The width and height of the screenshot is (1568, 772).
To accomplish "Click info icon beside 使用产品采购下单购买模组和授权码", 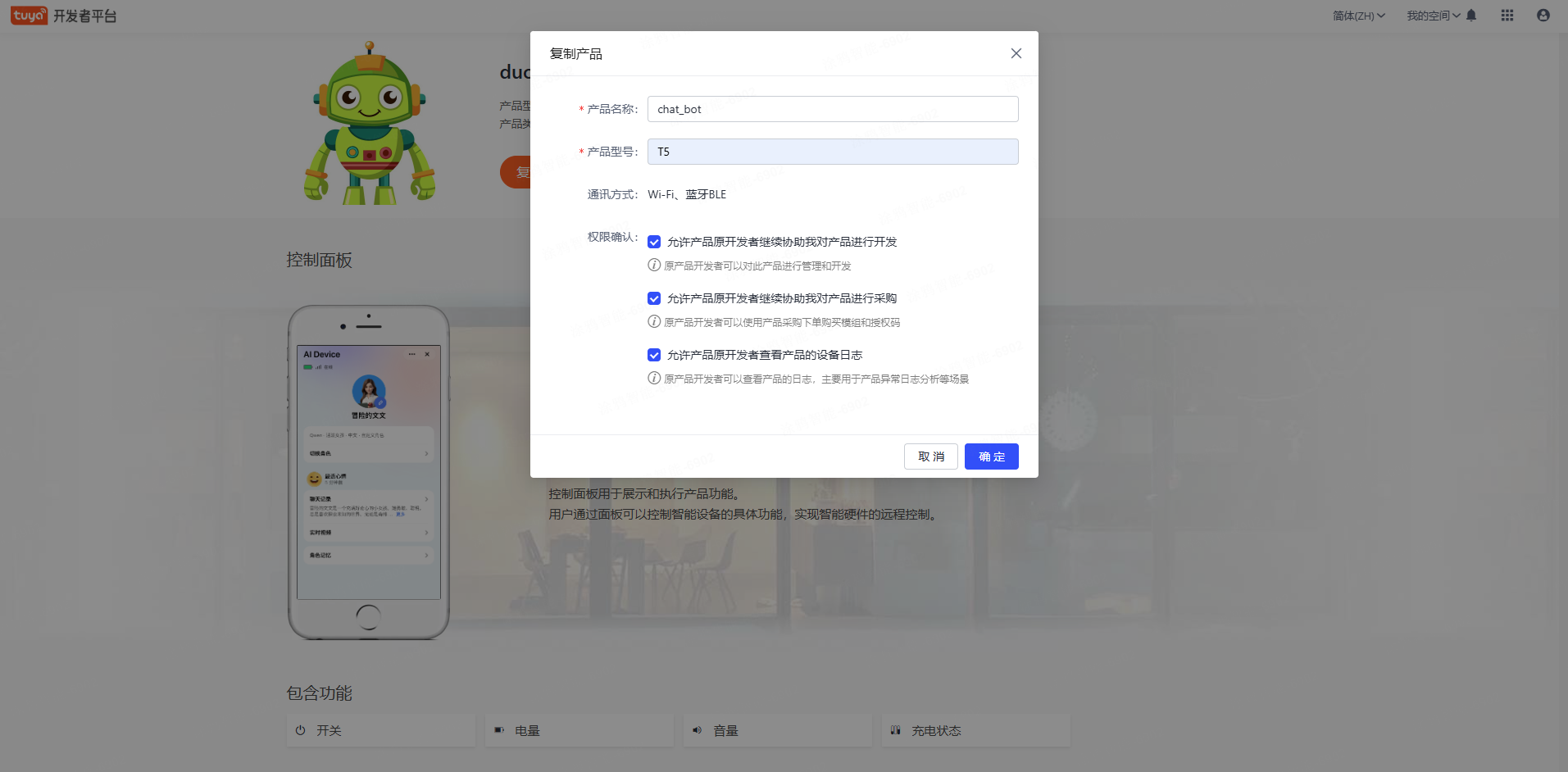I will 654,321.
